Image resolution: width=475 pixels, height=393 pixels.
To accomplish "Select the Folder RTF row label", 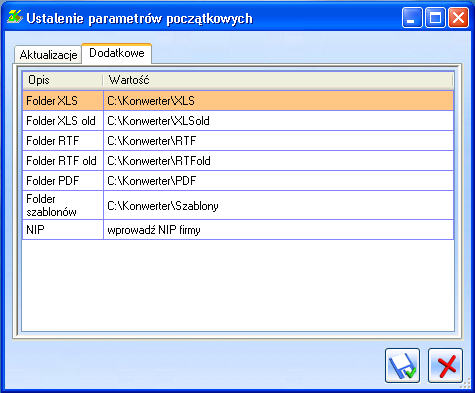I will [63, 141].
